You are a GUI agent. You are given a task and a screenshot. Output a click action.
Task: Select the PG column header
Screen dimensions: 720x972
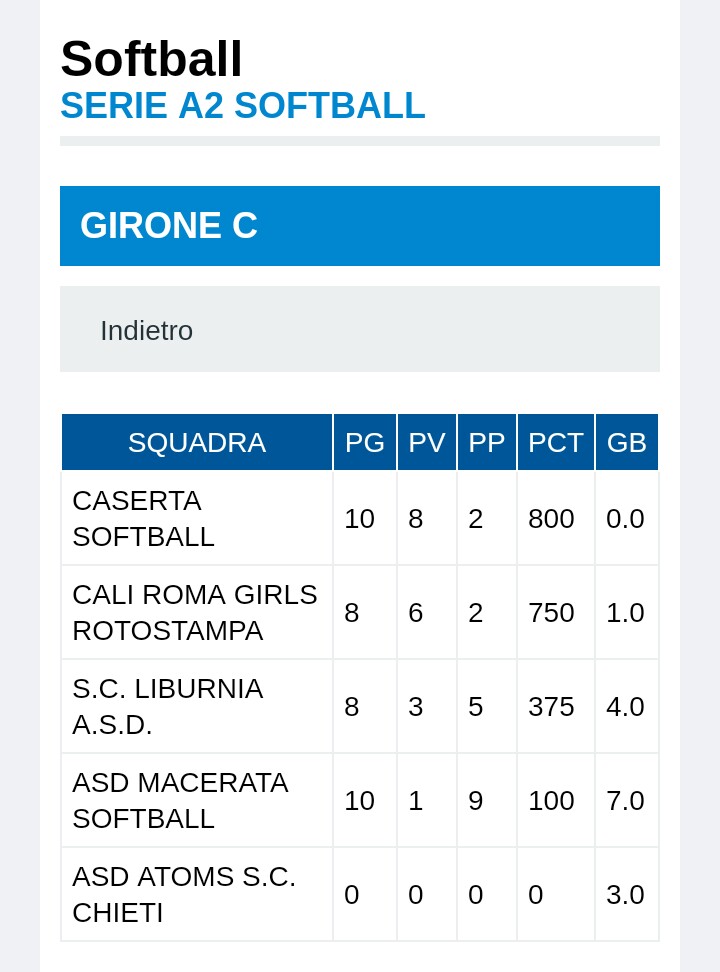pos(365,443)
